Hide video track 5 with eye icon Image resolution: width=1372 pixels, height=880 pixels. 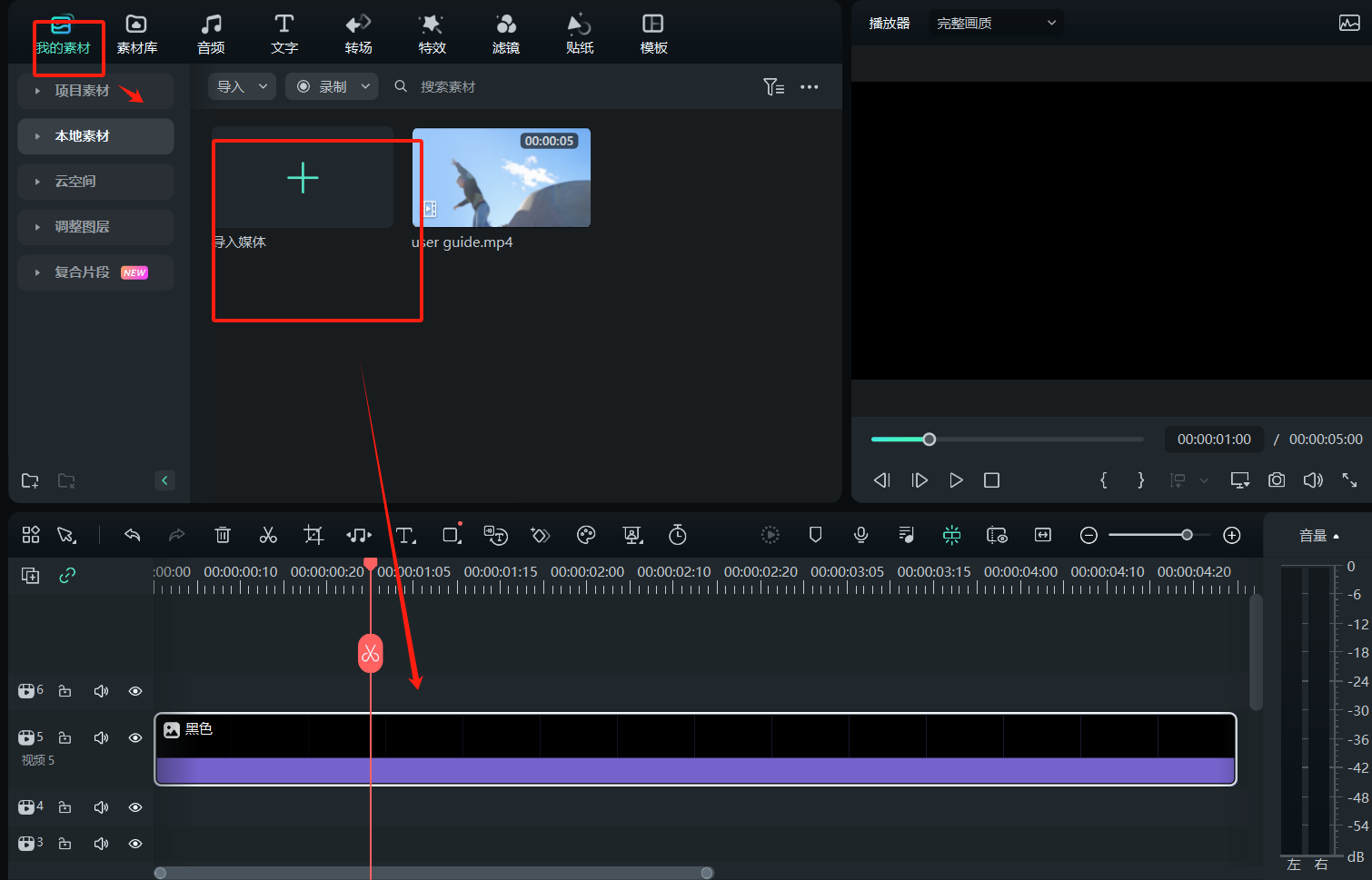(135, 737)
